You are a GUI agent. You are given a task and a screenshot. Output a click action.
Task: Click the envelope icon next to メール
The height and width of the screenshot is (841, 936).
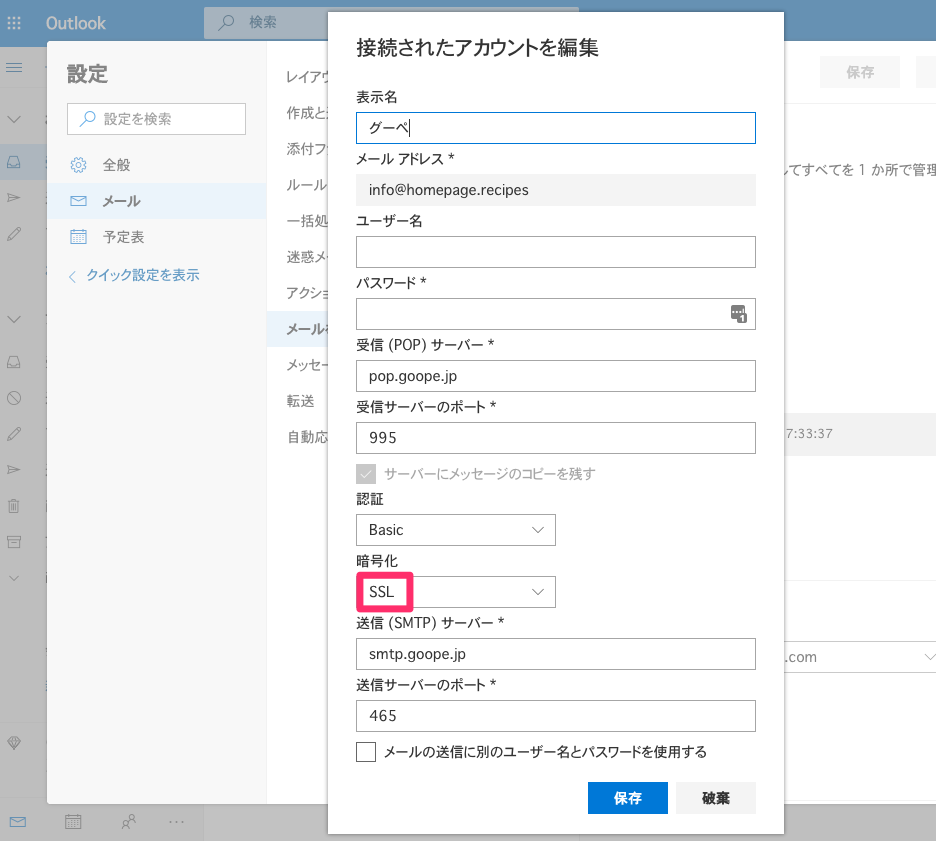tap(78, 201)
